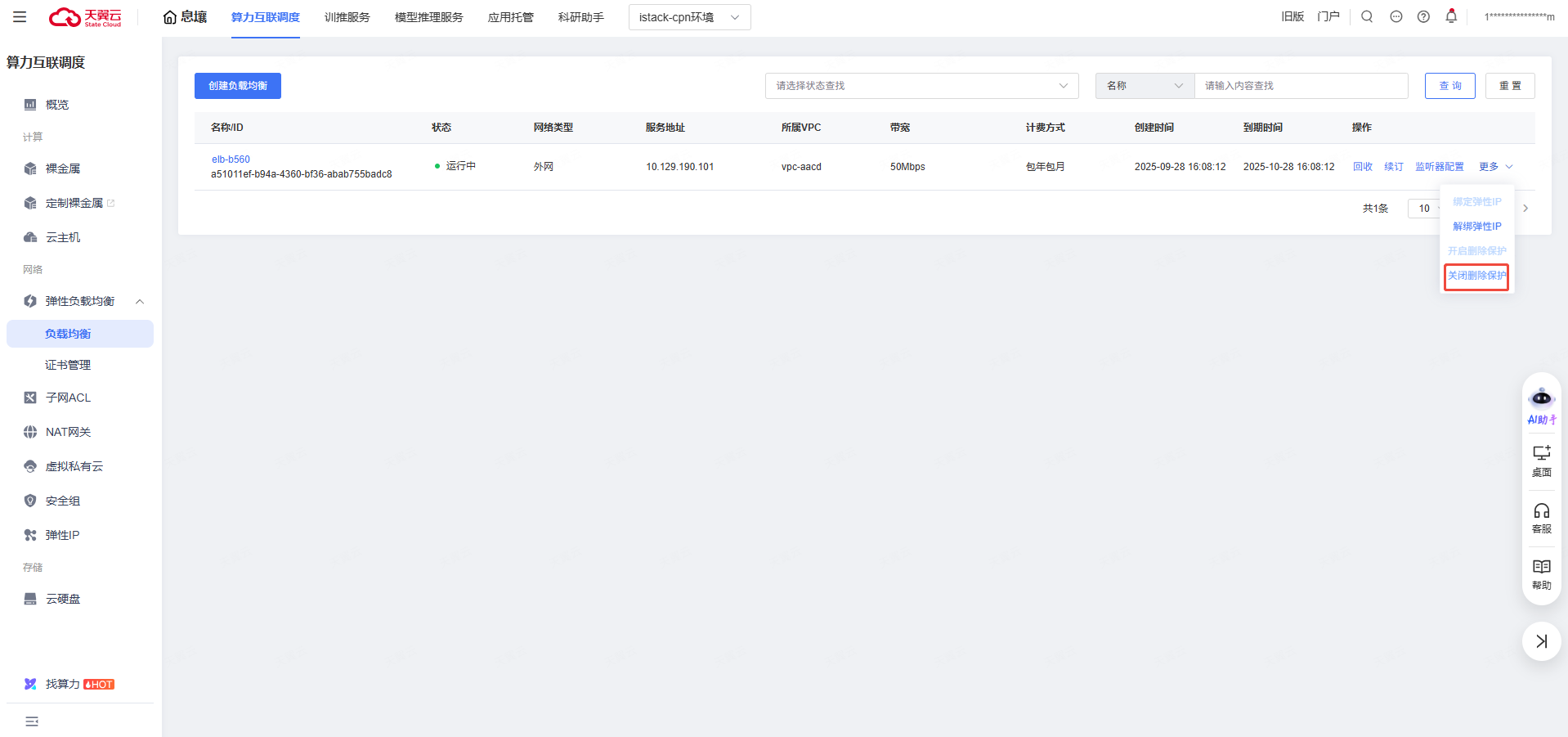Open the name search-type dropdown
The height and width of the screenshot is (737, 1568).
tap(1144, 86)
